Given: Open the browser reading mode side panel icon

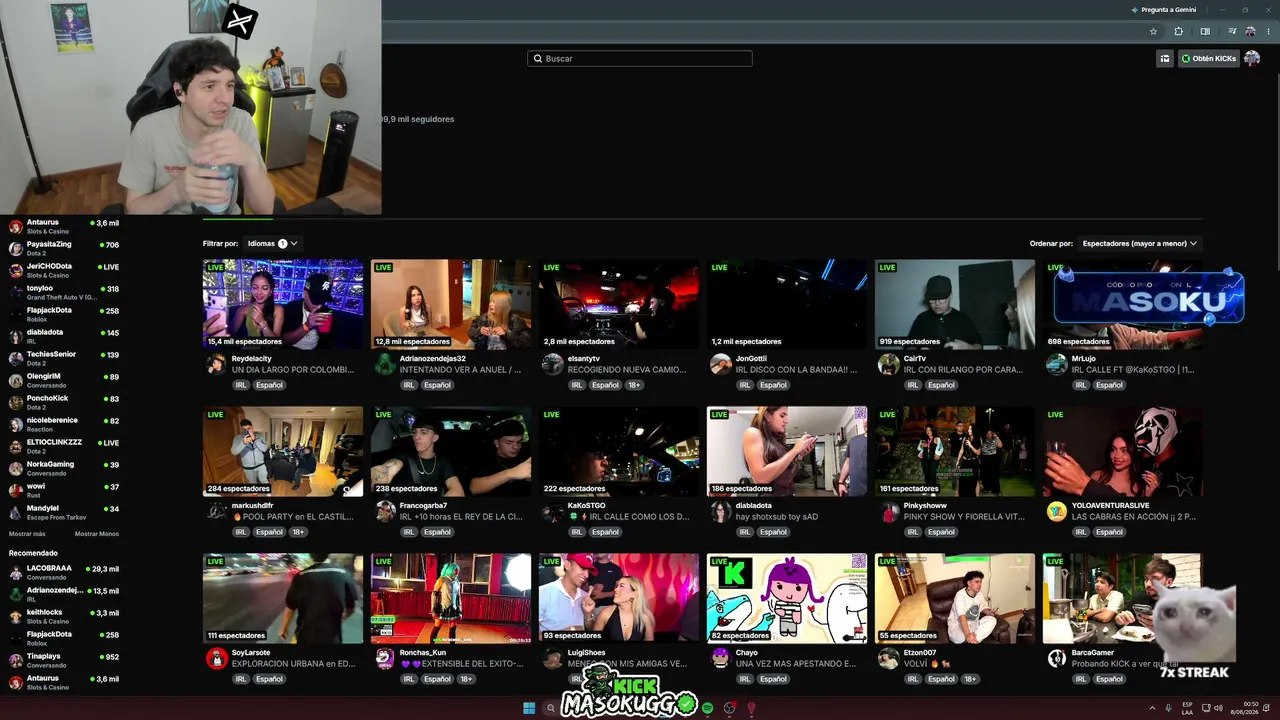Looking at the screenshot, I should pos(1205,31).
